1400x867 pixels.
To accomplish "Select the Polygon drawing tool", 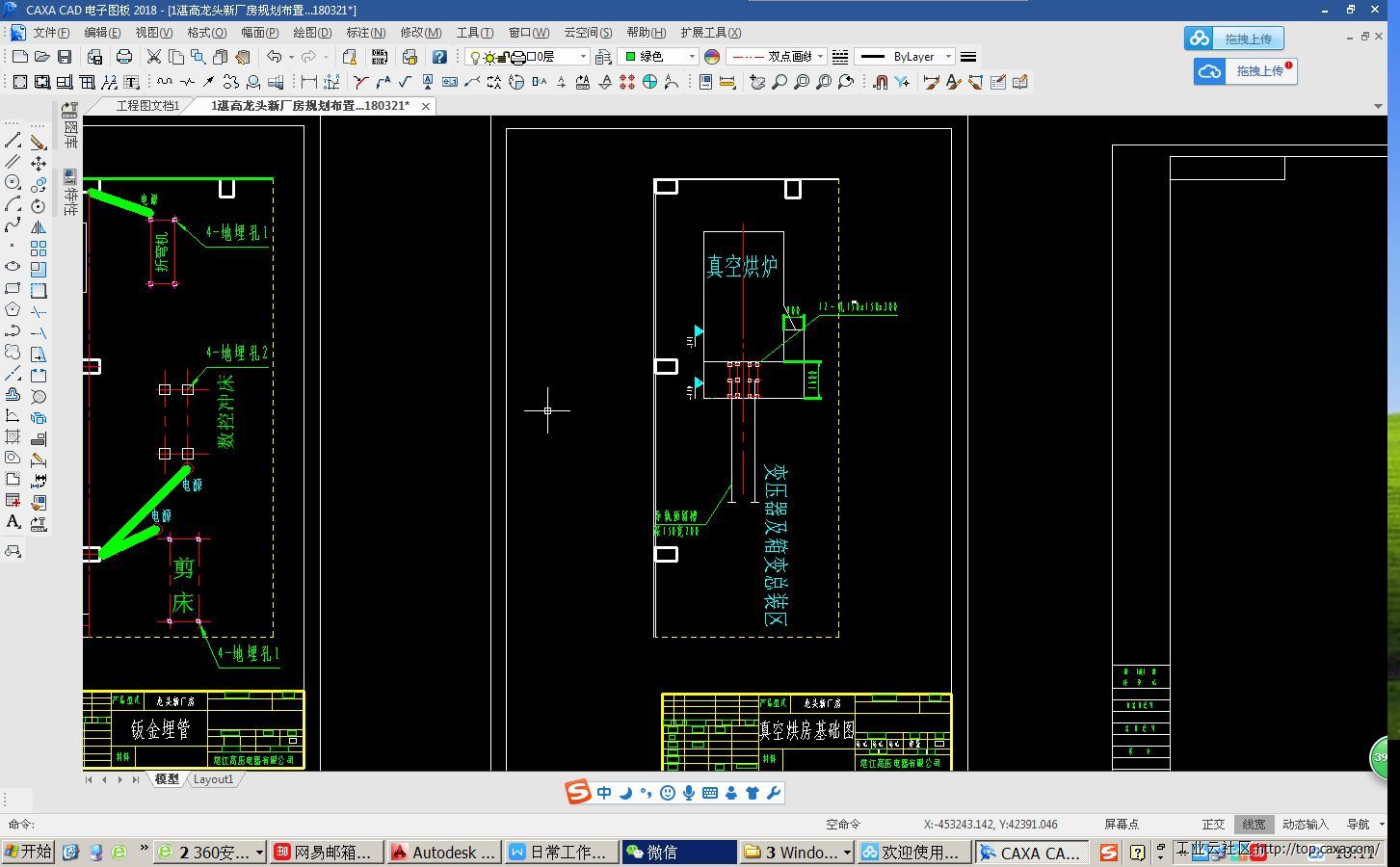I will click(x=13, y=310).
